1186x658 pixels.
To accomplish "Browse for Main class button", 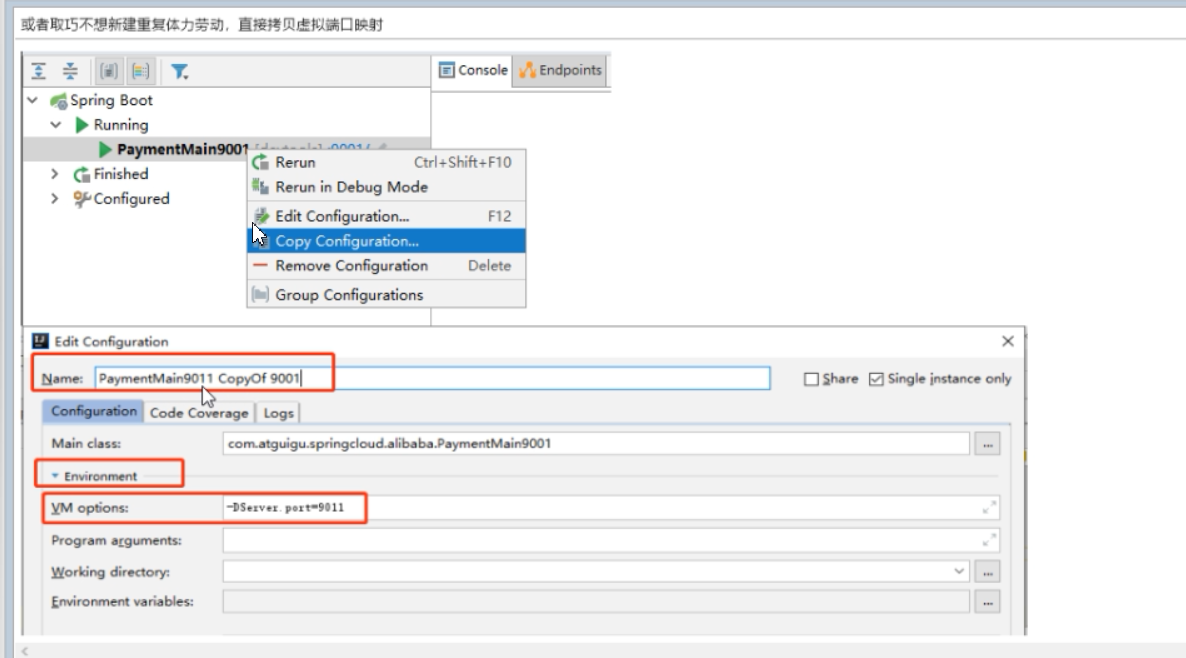I will 987,444.
